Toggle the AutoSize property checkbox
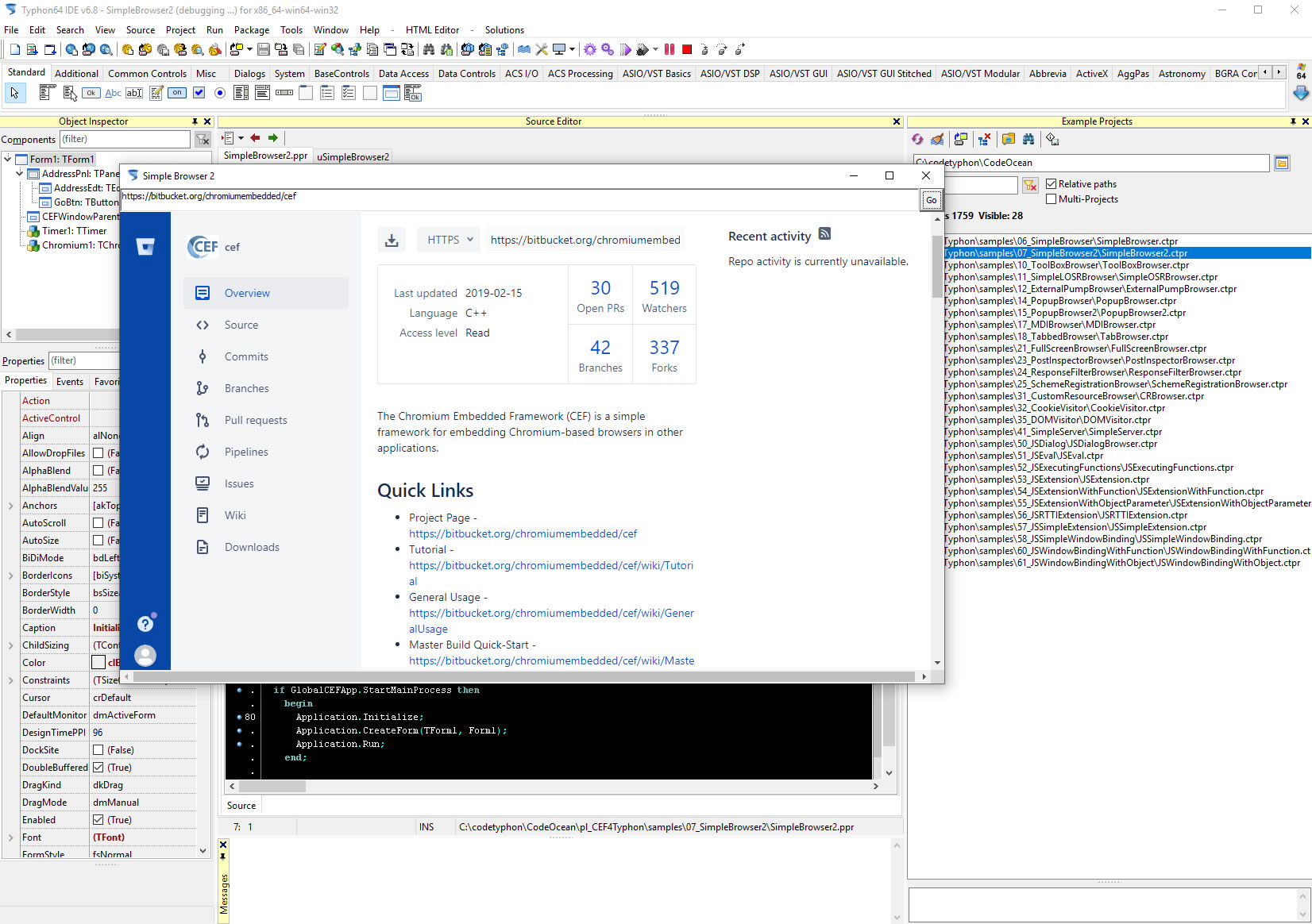Viewport: 1312px width, 924px height. (x=98, y=541)
